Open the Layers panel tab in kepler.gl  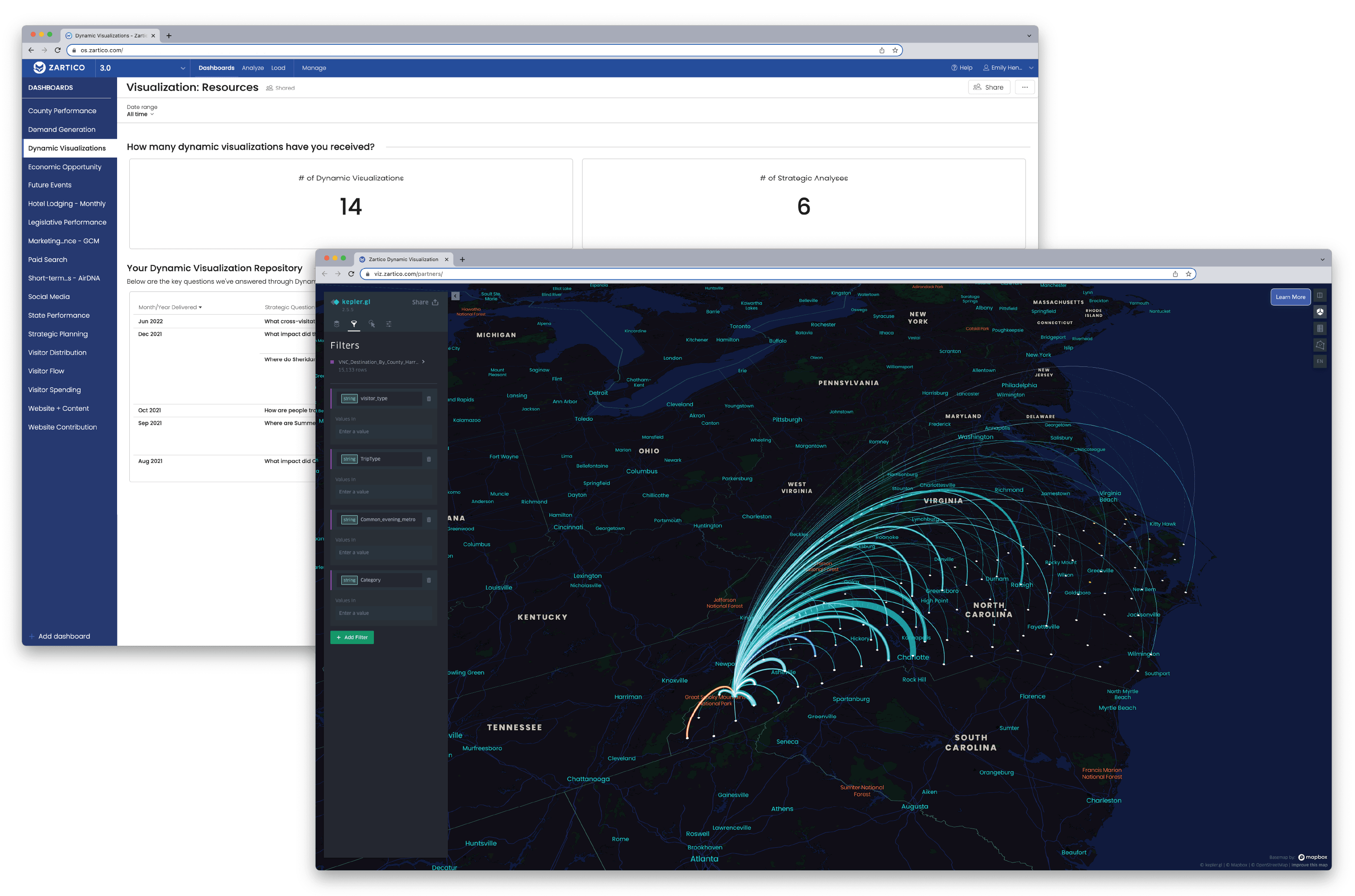[336, 324]
